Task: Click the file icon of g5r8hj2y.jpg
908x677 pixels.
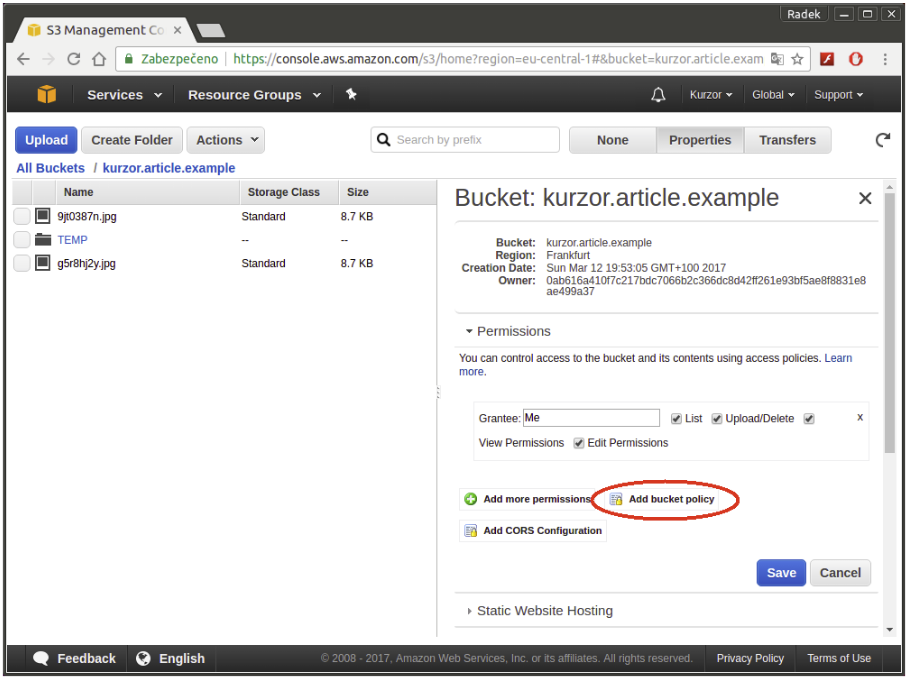Action: (42, 263)
